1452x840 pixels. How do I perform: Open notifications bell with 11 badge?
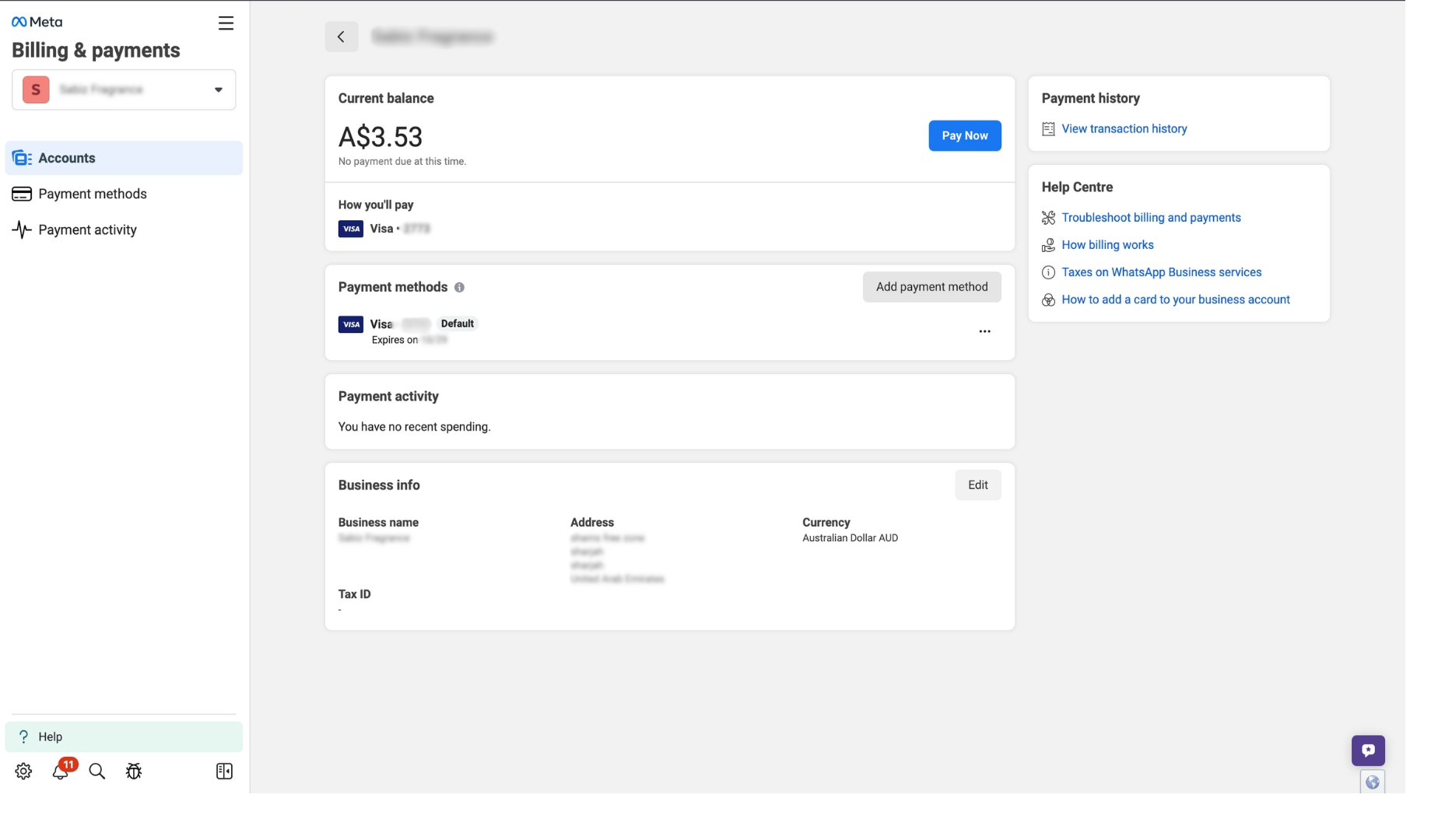(61, 771)
